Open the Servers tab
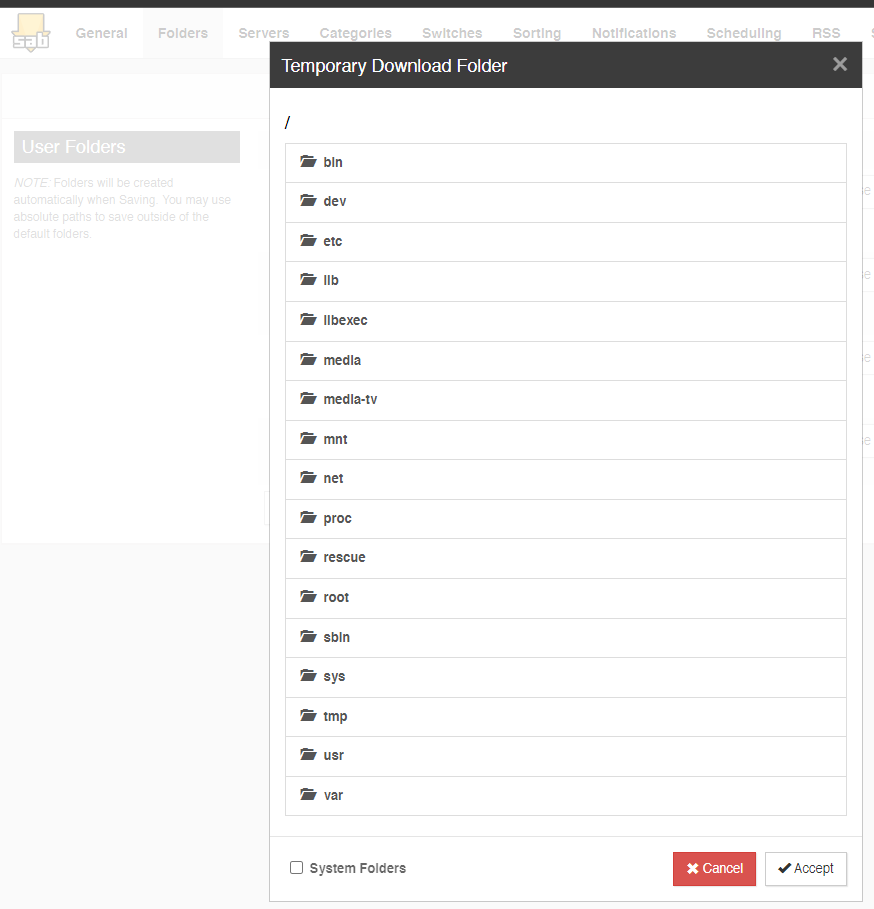The height and width of the screenshot is (909, 874). (264, 33)
